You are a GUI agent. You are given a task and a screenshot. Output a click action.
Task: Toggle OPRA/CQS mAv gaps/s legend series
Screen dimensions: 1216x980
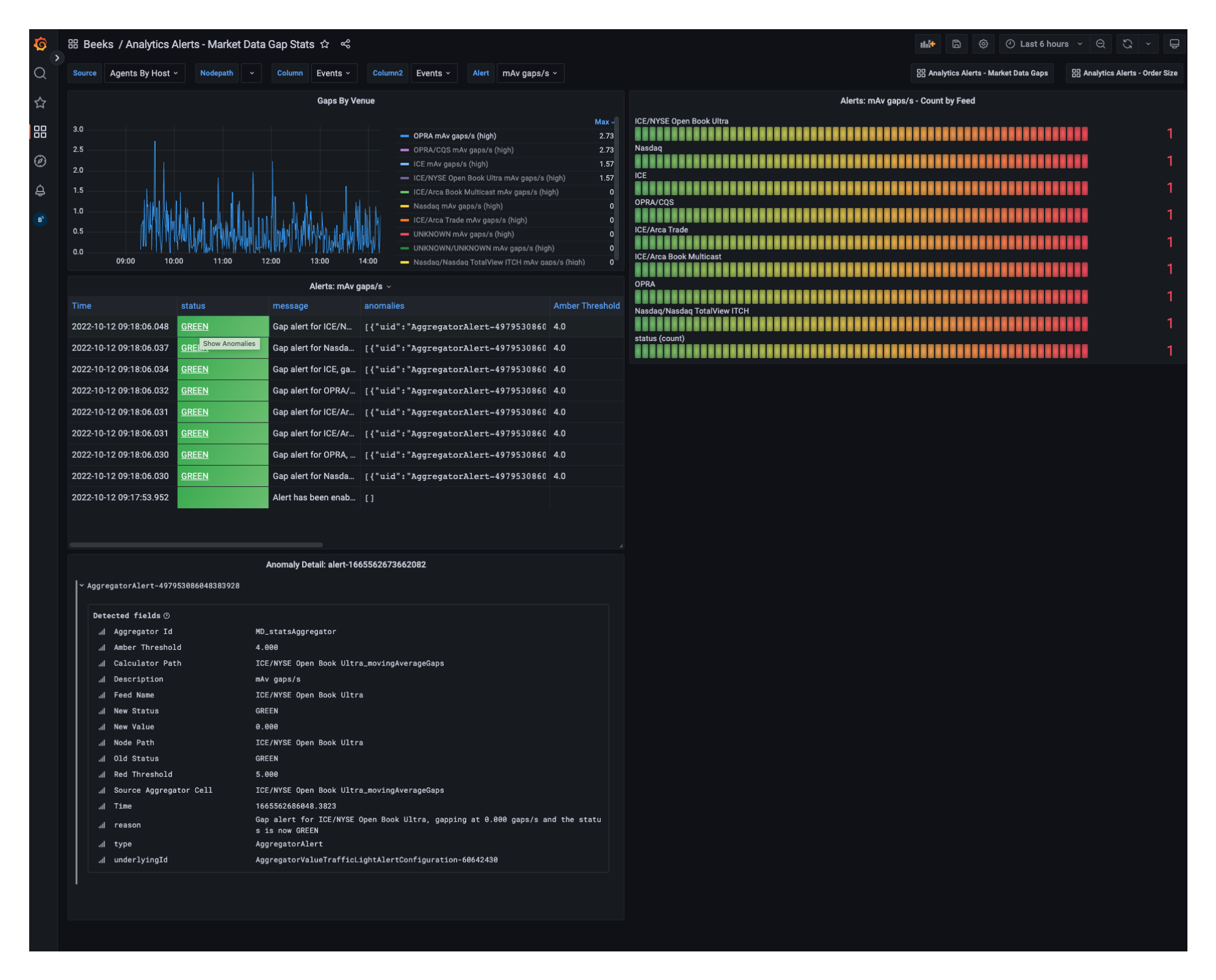463,150
